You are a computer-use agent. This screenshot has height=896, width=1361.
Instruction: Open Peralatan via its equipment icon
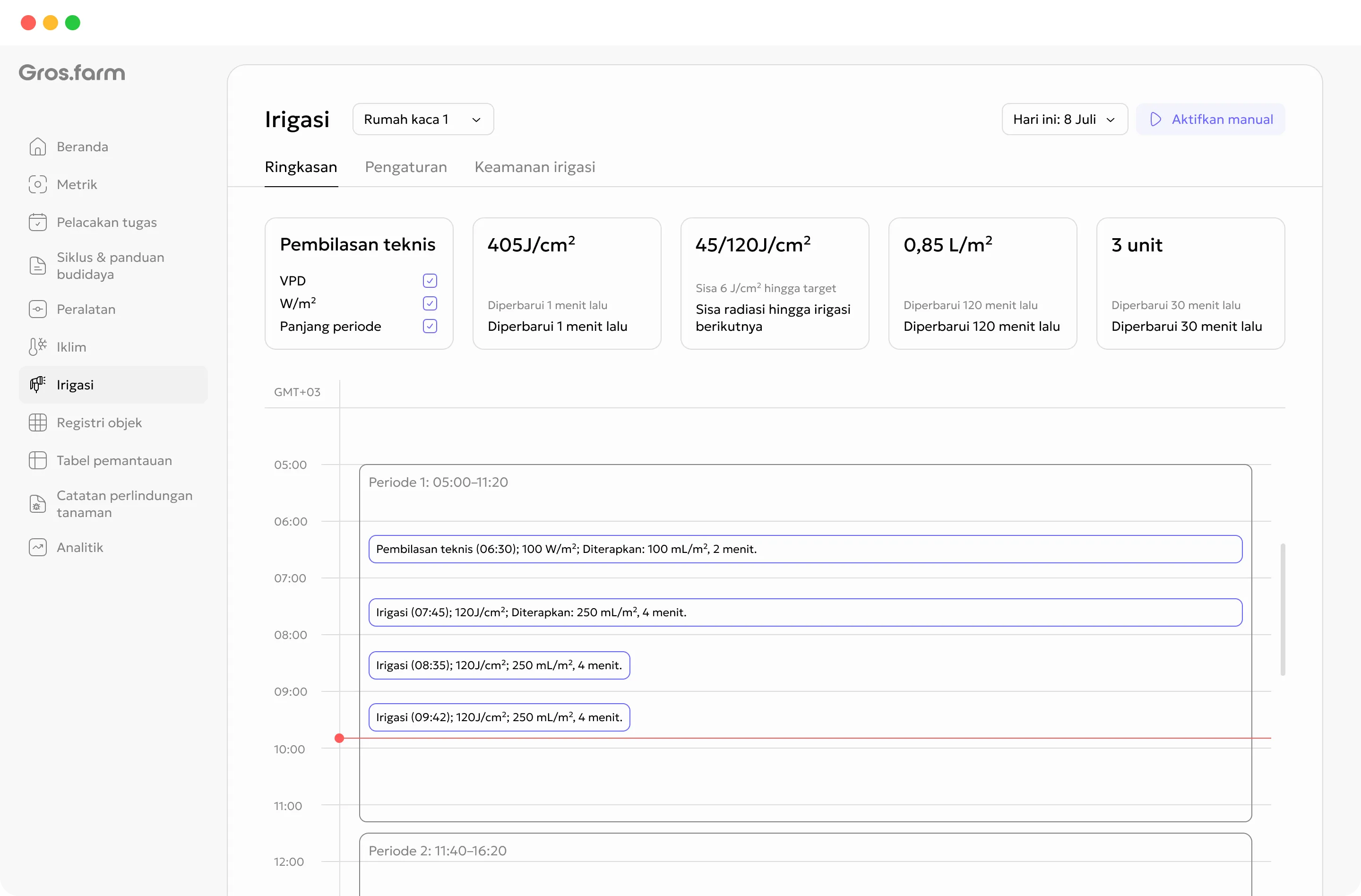pos(38,309)
